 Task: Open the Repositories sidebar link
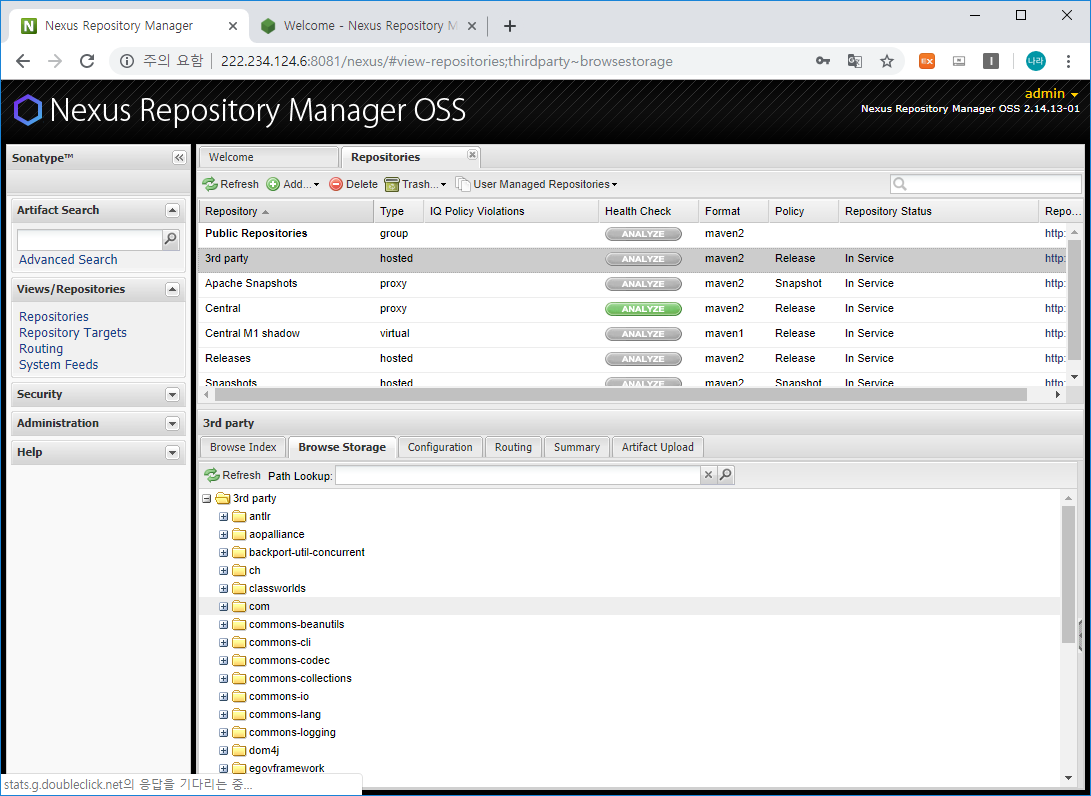coord(54,317)
